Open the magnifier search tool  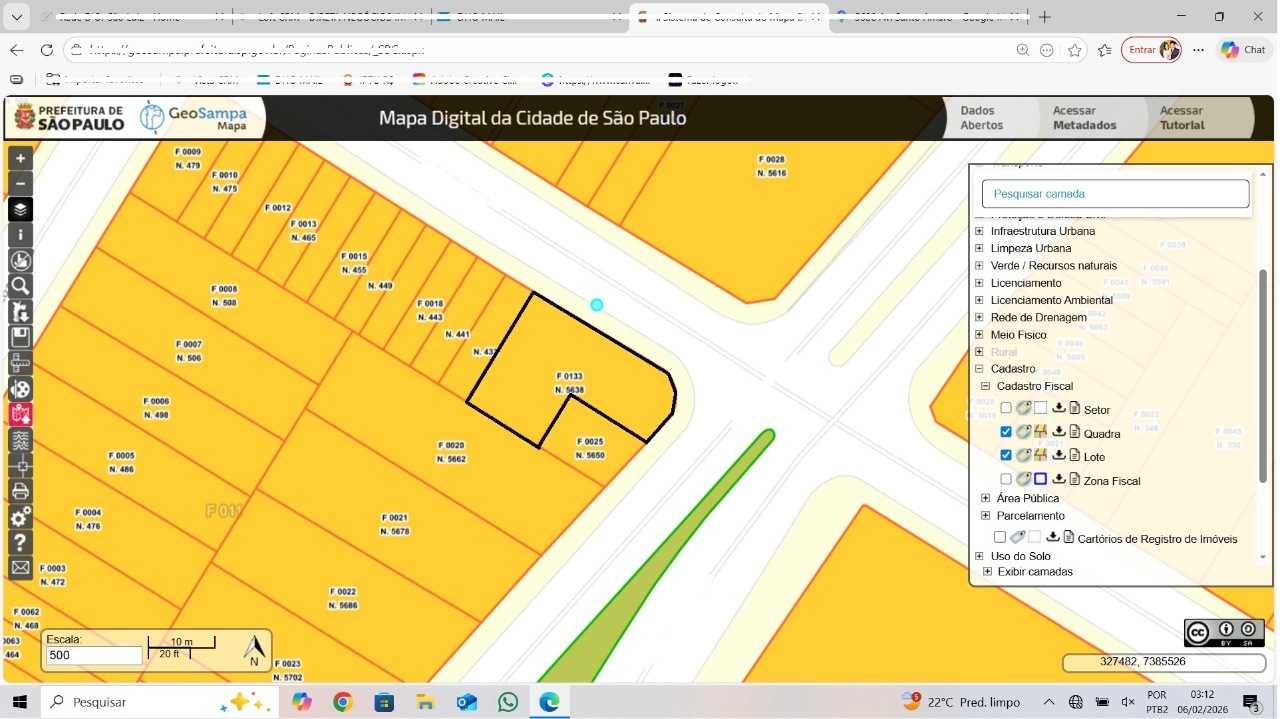[20, 287]
